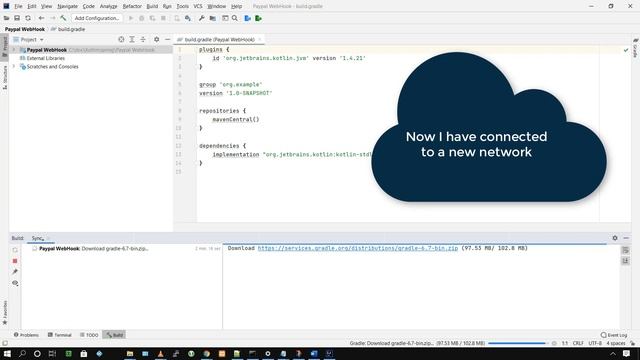Open the Terminal tool window
The height and width of the screenshot is (360, 640).
click(x=60, y=335)
